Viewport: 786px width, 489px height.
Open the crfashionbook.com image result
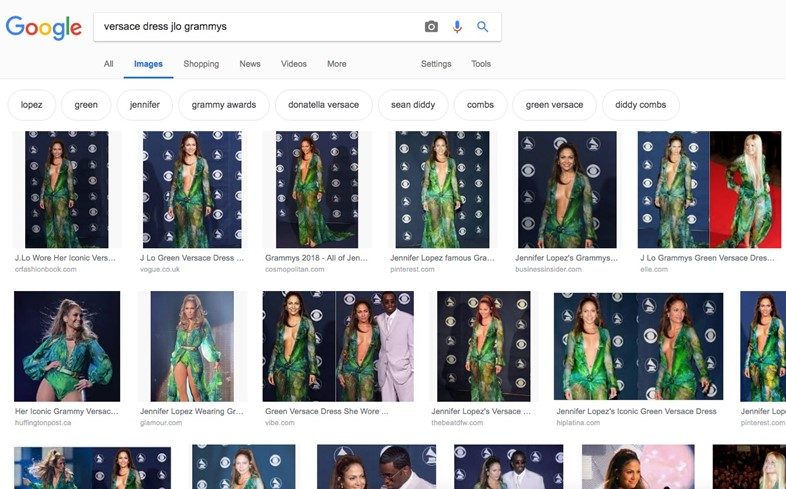point(67,189)
